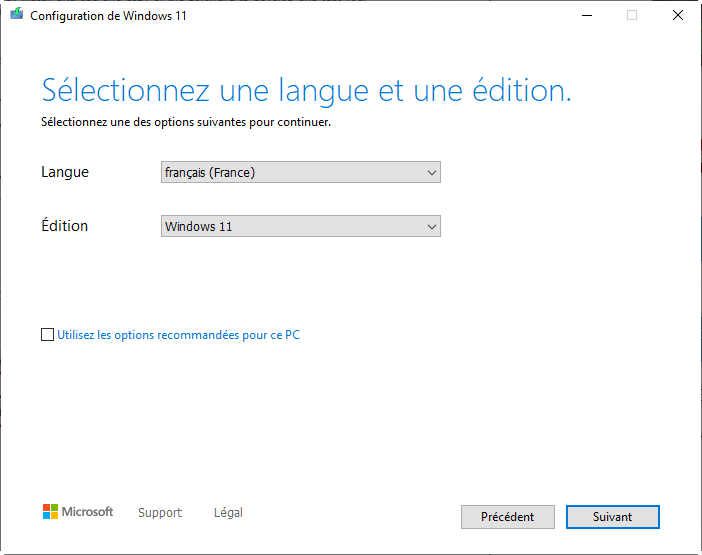Go back with the Précédent button
The height and width of the screenshot is (555, 702).
point(507,517)
